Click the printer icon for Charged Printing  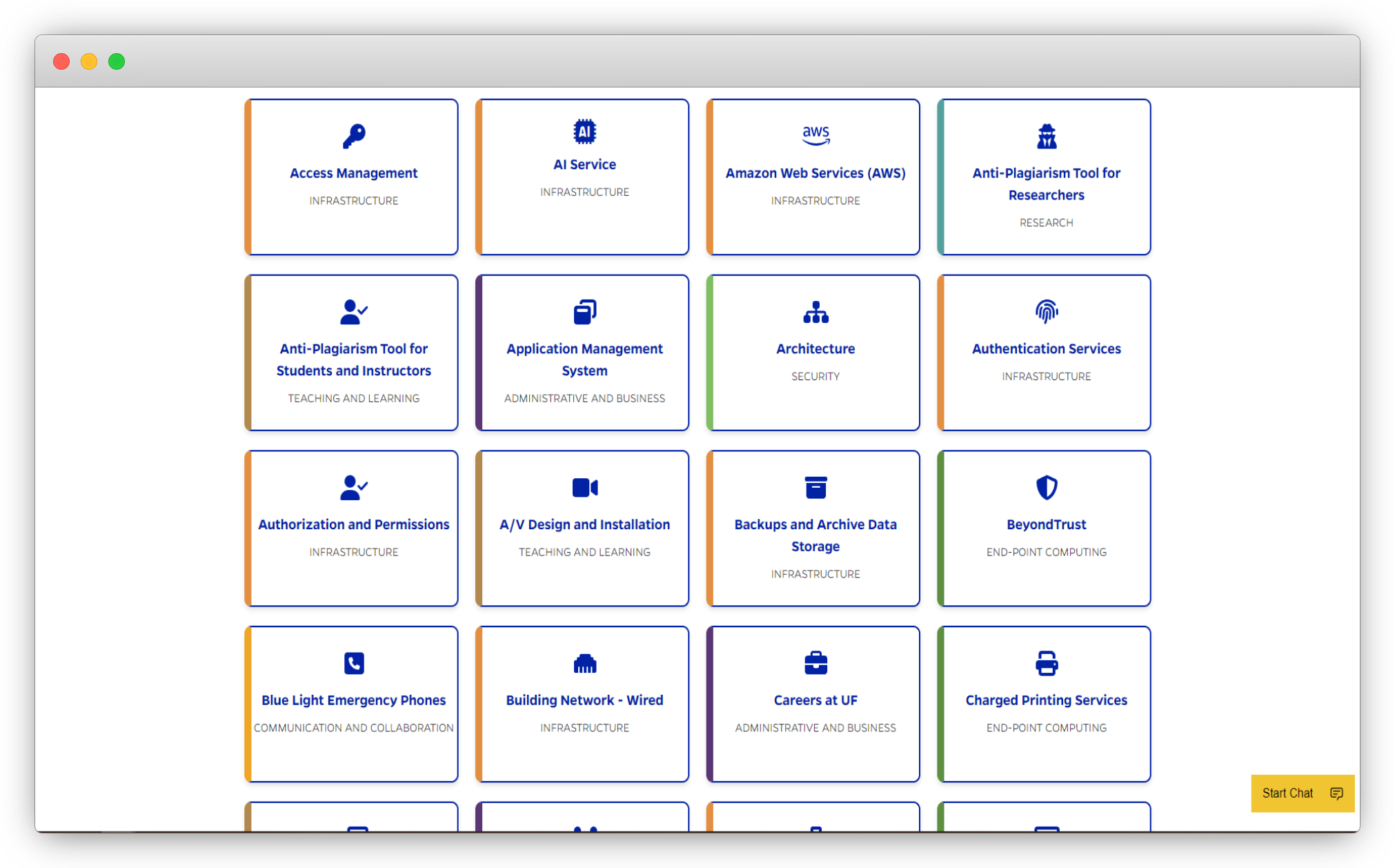point(1046,663)
